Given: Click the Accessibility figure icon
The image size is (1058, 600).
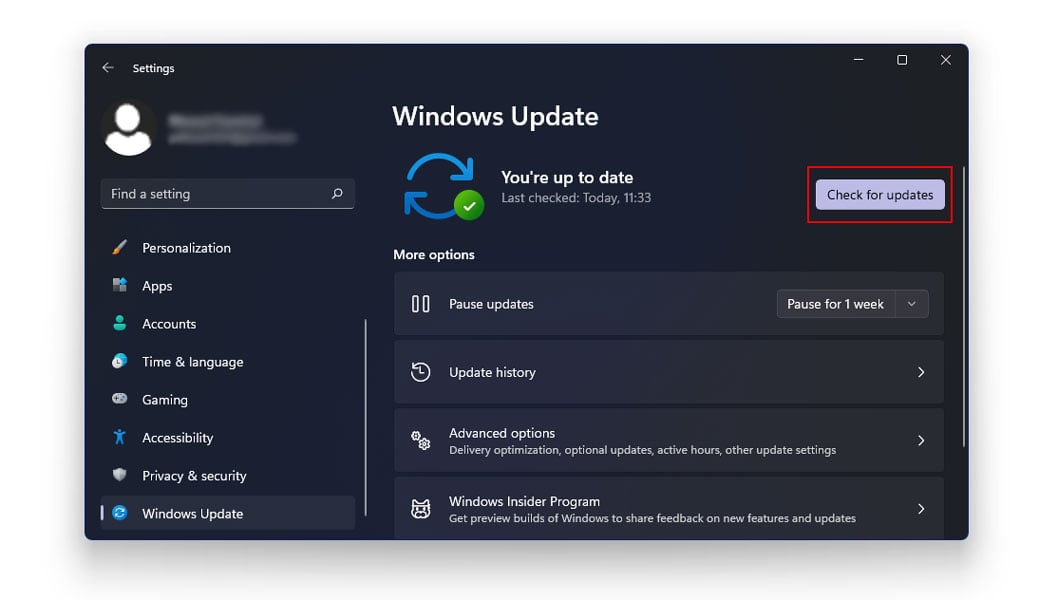Looking at the screenshot, I should pos(119,437).
